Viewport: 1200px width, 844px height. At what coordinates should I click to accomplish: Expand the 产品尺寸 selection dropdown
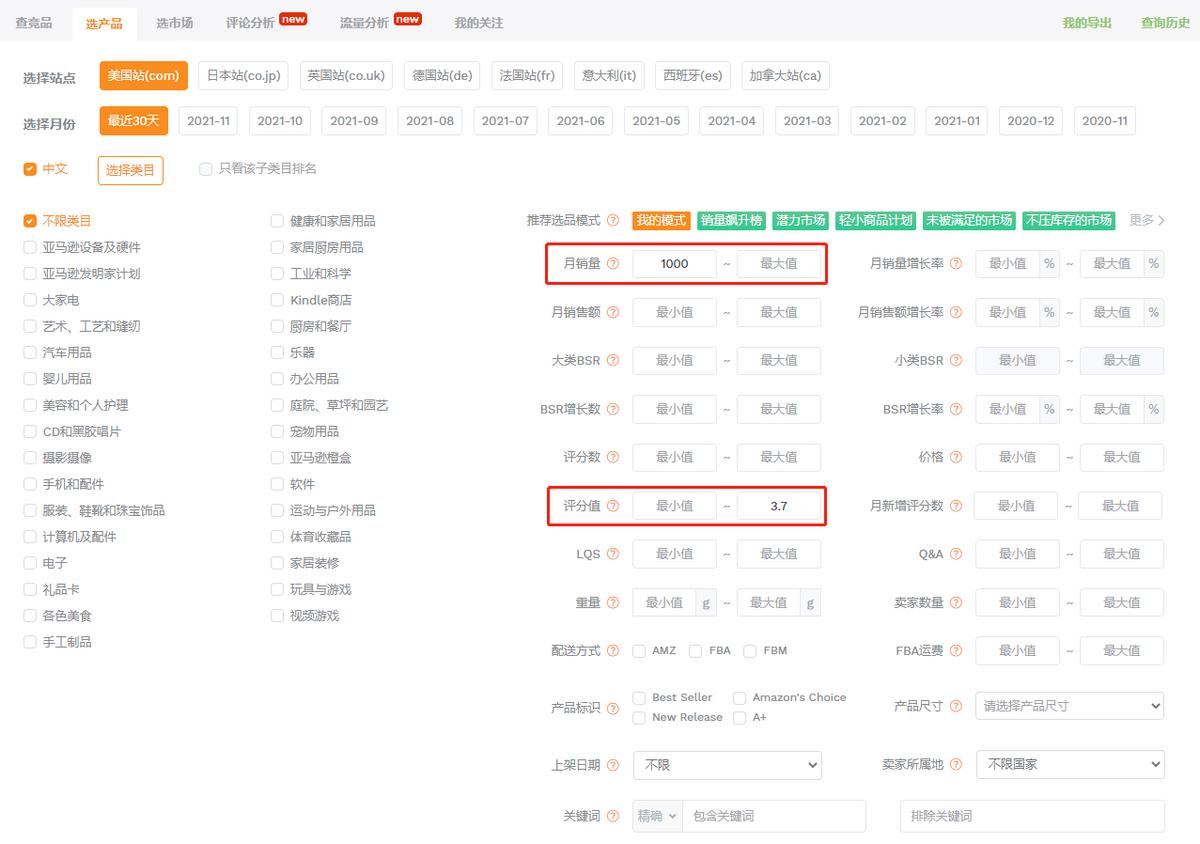tap(1069, 706)
